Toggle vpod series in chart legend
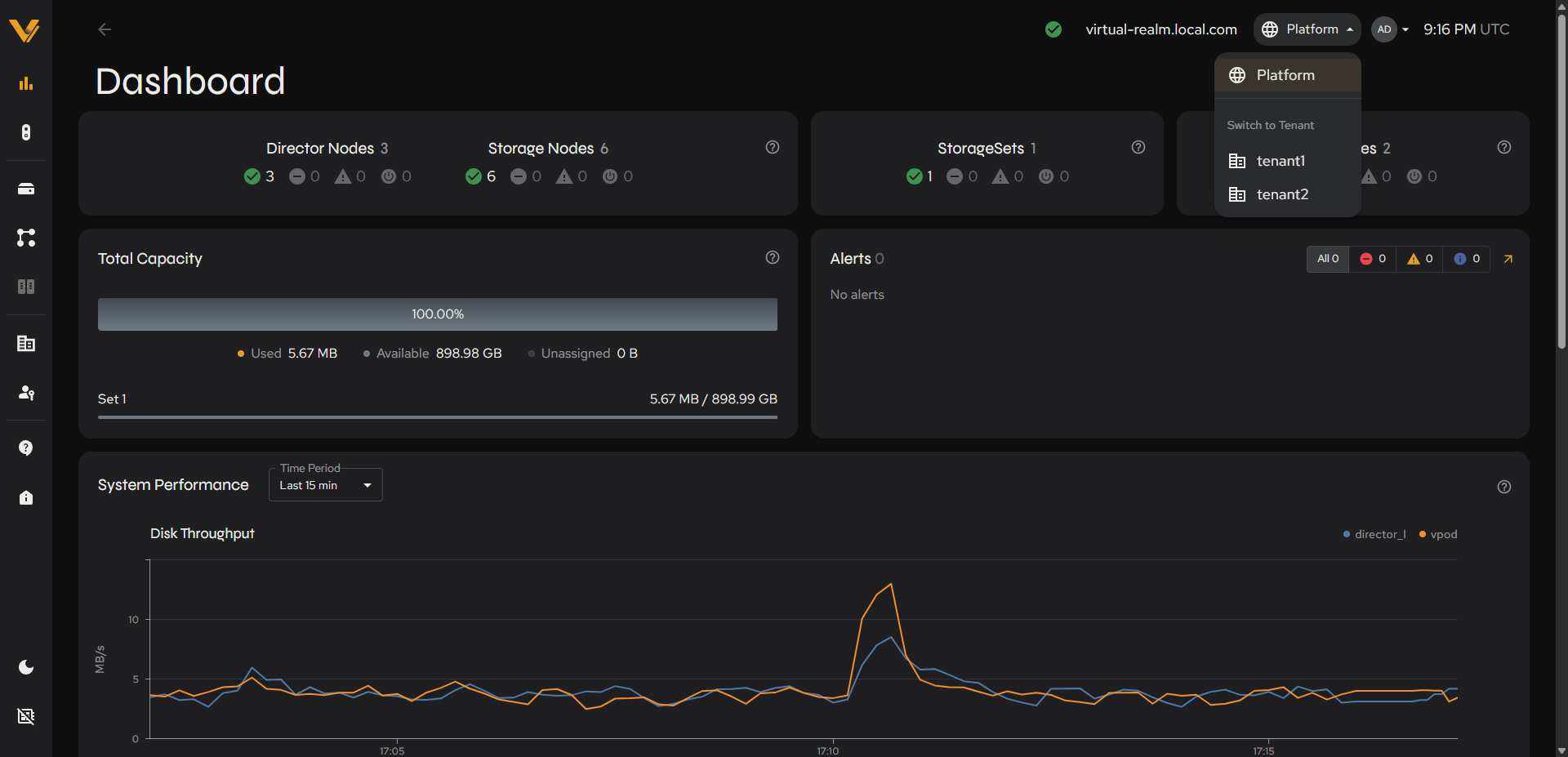The width and height of the screenshot is (1568, 757). click(1438, 534)
